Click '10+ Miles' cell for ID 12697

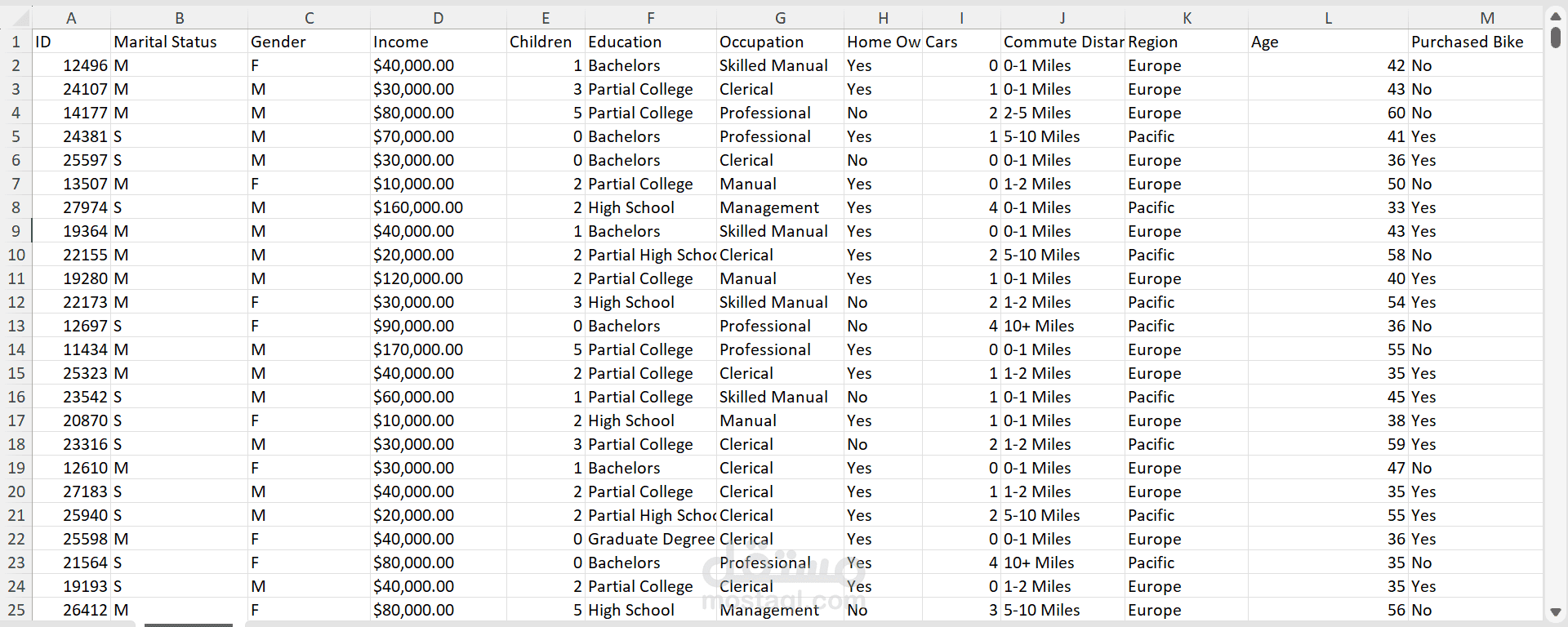(1062, 326)
